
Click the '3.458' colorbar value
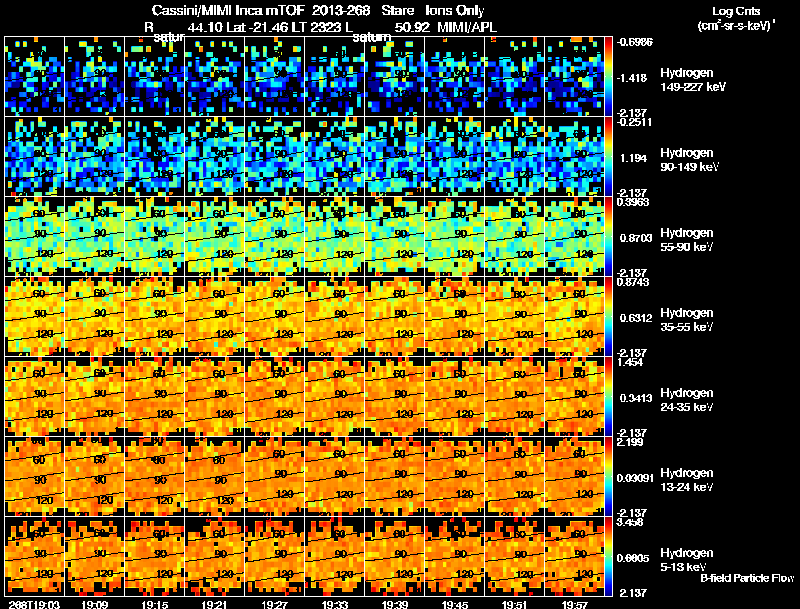click(630, 523)
